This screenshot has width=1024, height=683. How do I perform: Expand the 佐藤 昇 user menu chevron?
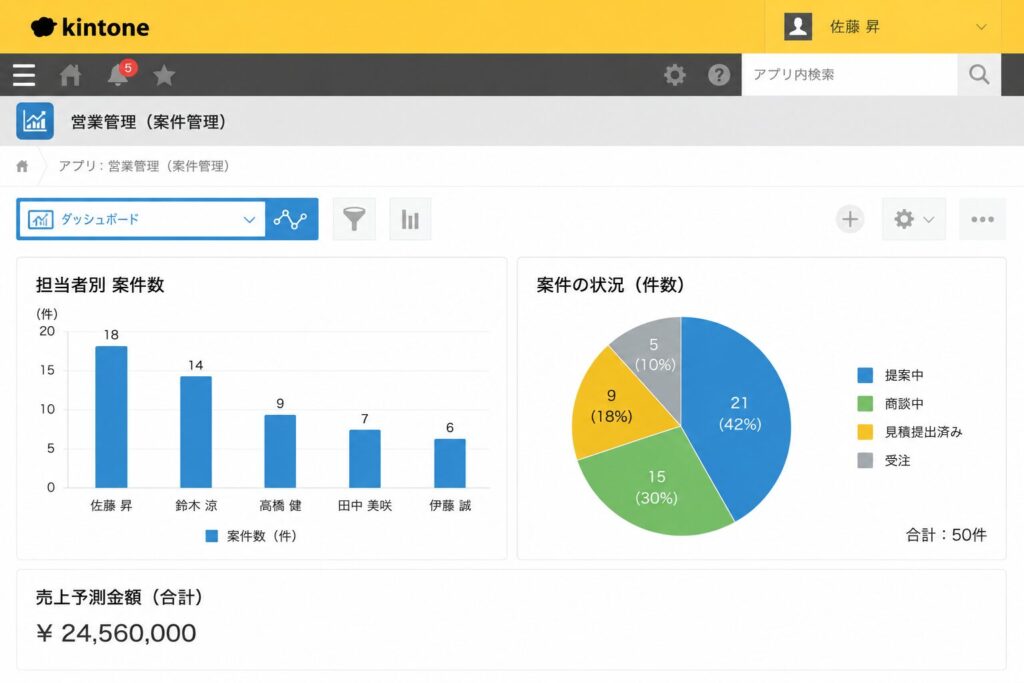pos(981,27)
